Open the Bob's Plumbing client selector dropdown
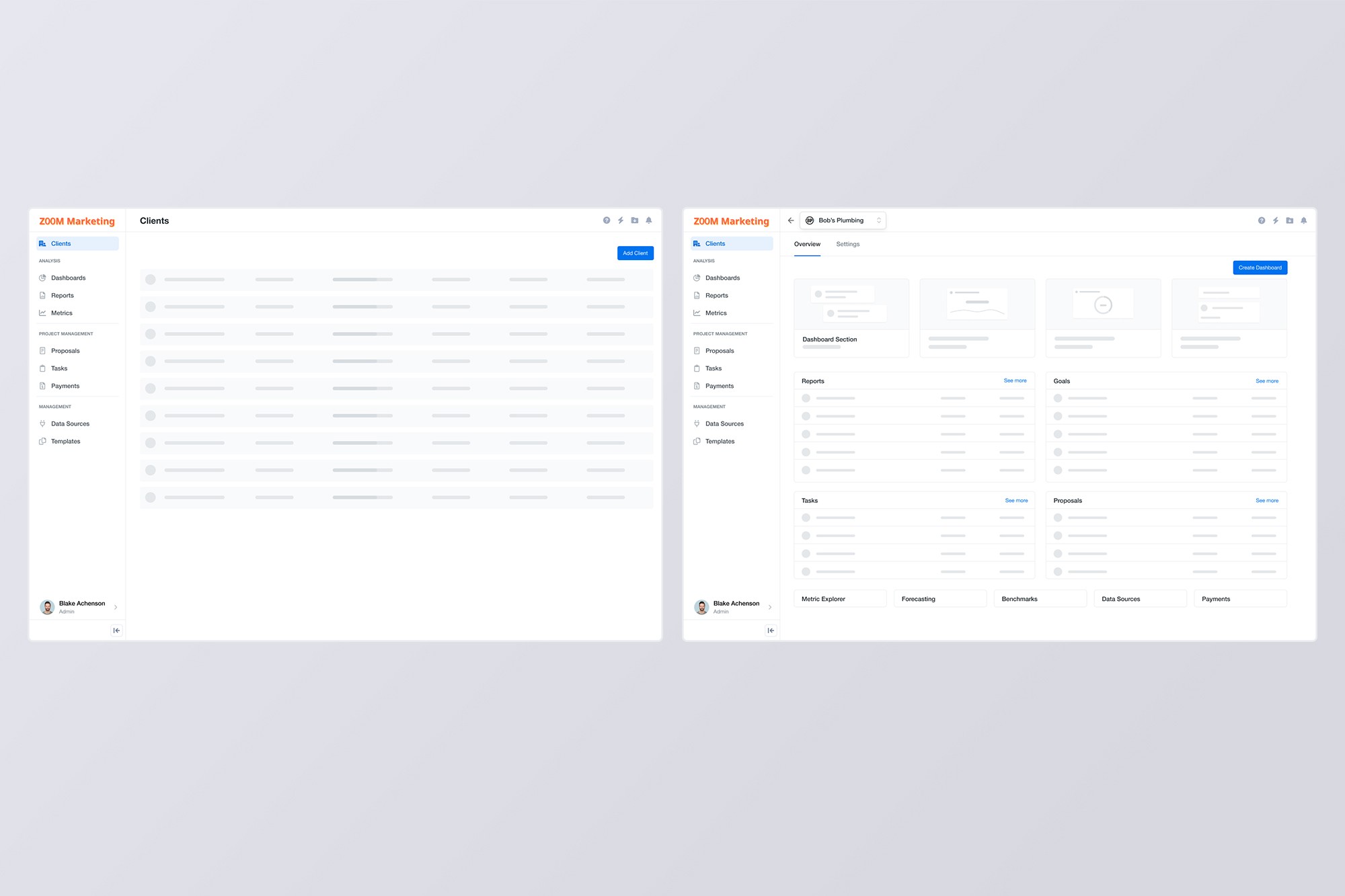The height and width of the screenshot is (896, 1345). [843, 220]
